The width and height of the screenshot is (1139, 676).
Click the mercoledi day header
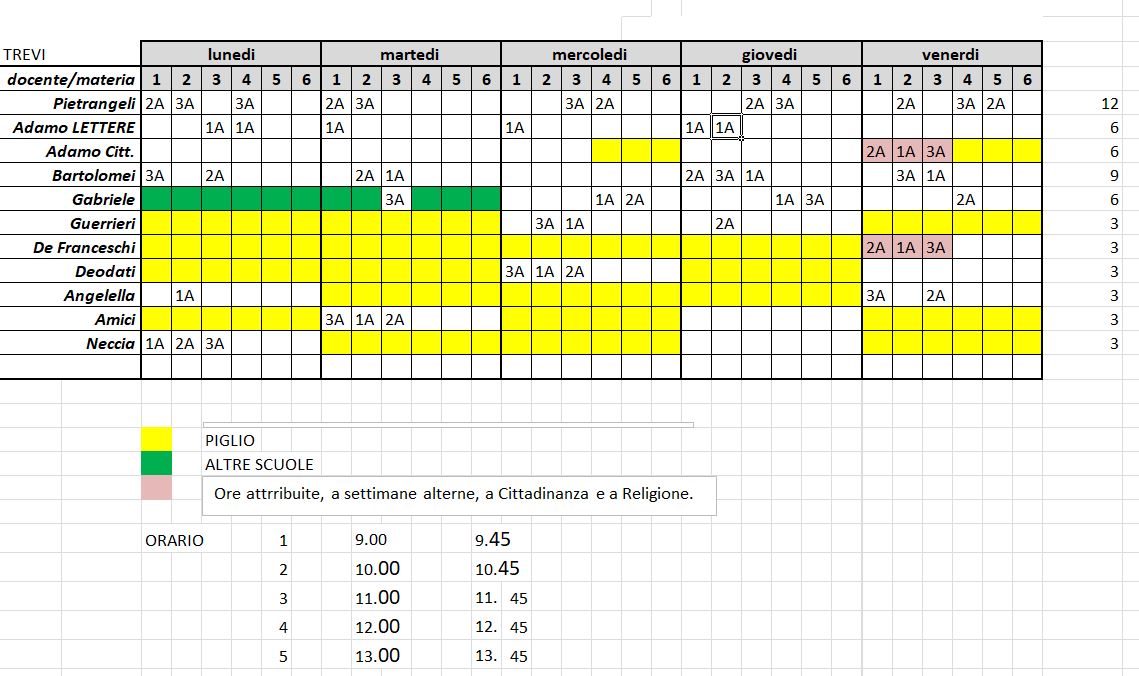point(590,55)
